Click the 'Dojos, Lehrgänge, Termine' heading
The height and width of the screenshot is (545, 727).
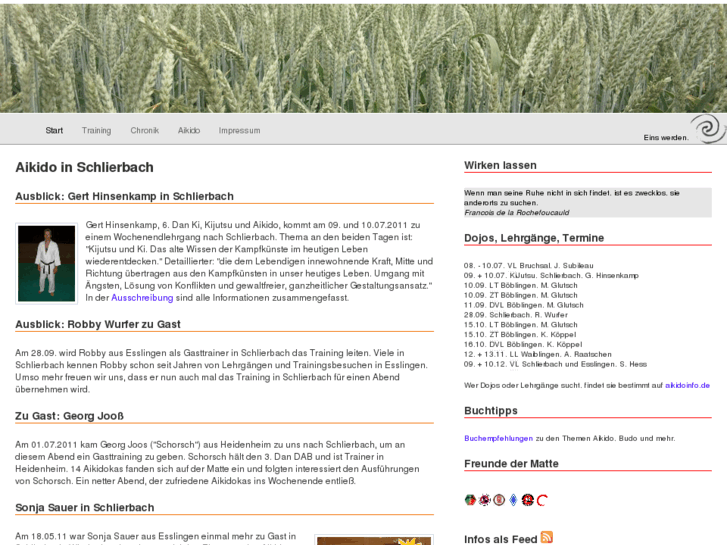[534, 238]
